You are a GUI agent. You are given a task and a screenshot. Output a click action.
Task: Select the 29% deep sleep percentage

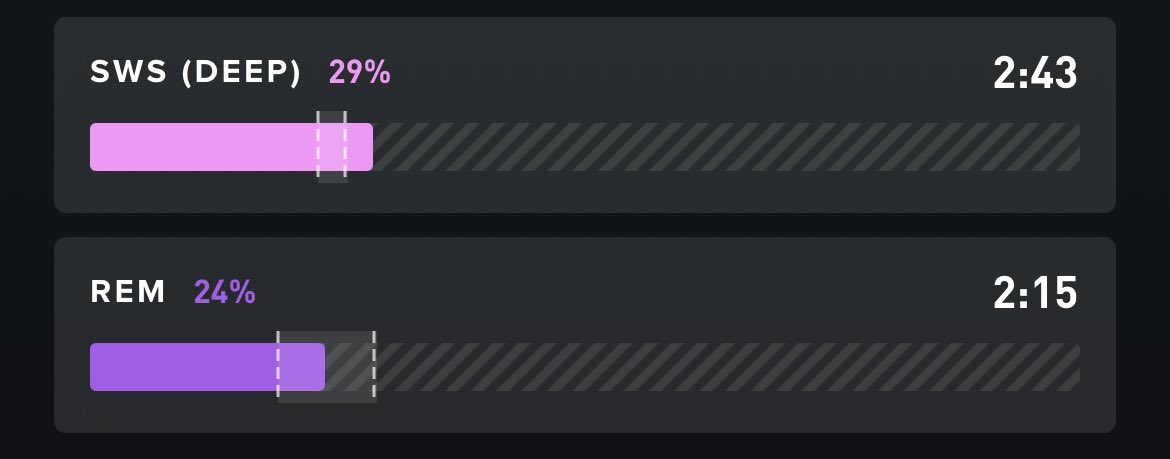click(x=360, y=72)
